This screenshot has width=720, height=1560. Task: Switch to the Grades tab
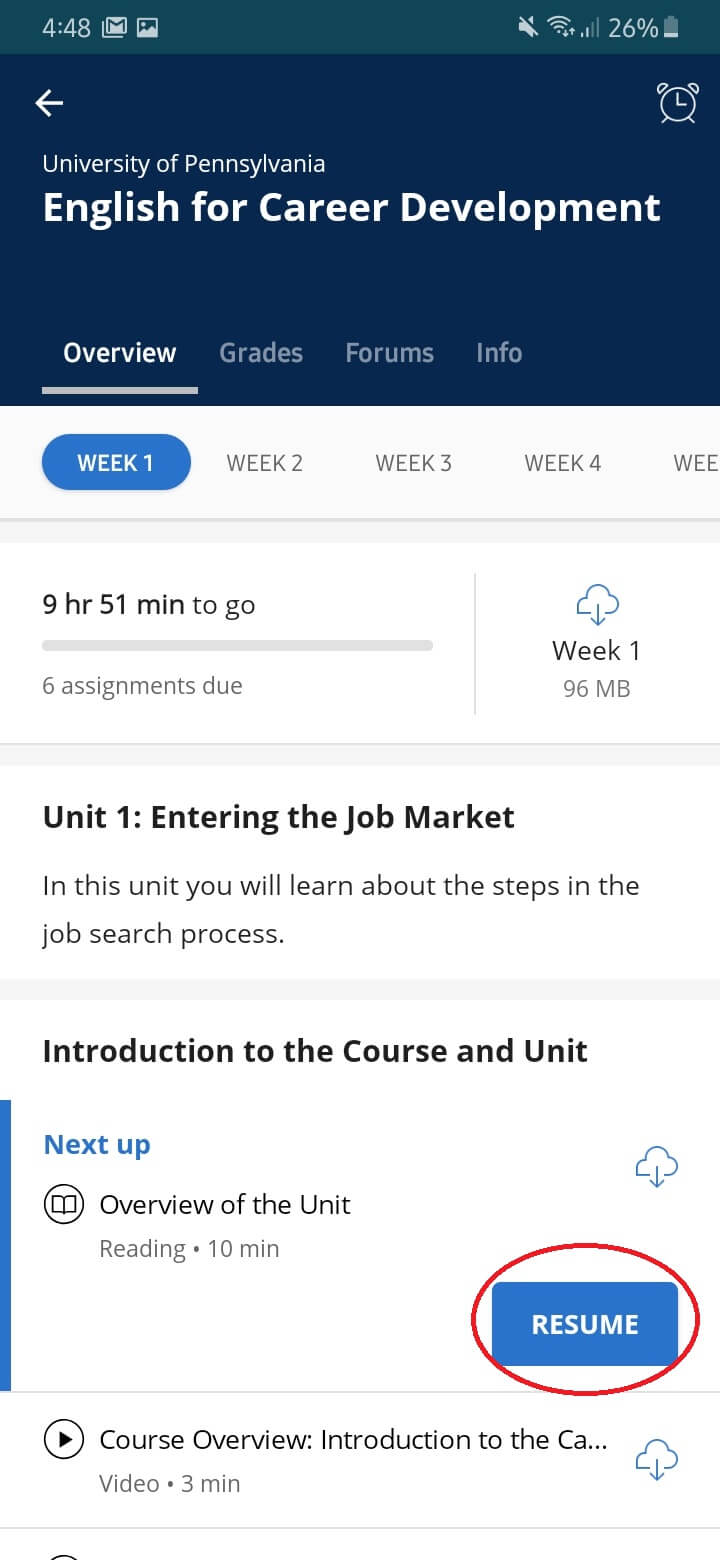click(261, 353)
